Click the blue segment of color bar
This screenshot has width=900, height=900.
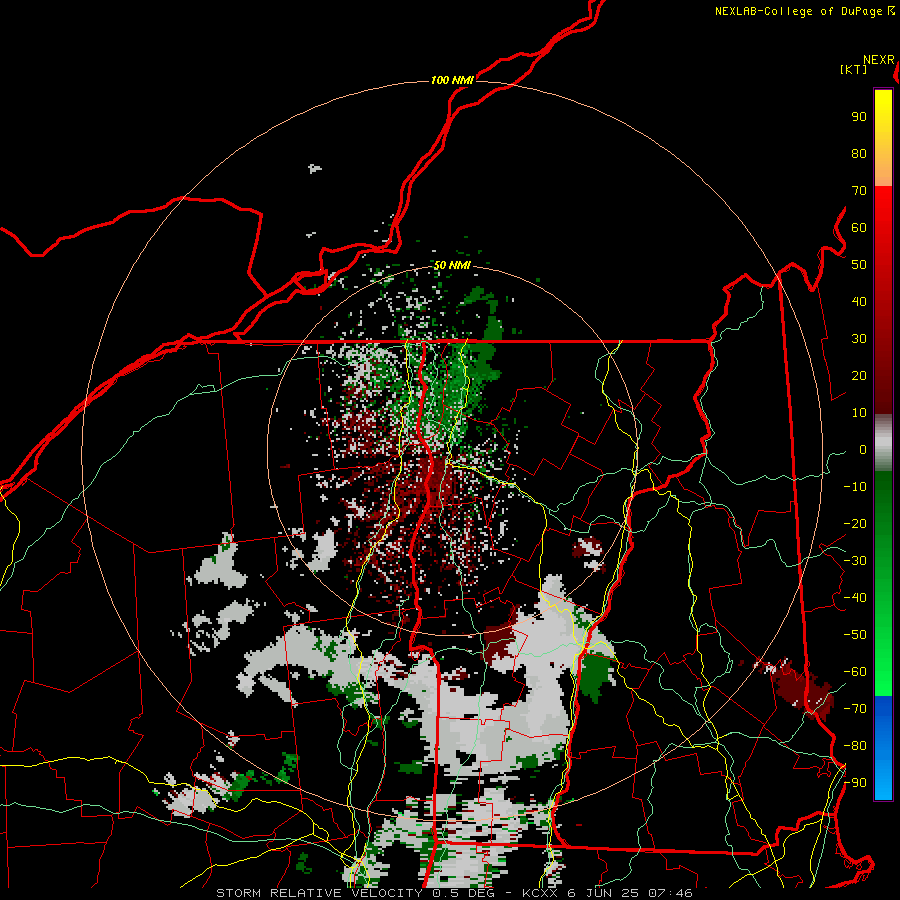pyautogui.click(x=883, y=748)
